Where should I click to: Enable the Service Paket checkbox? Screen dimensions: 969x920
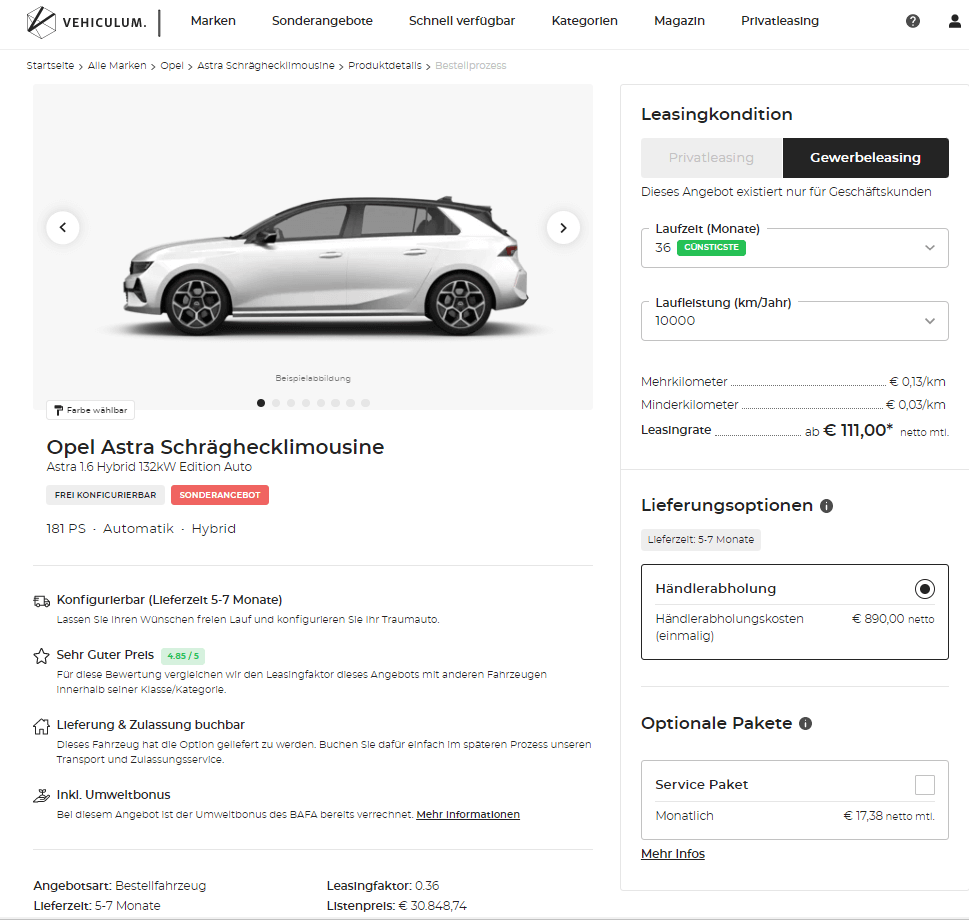pos(925,785)
